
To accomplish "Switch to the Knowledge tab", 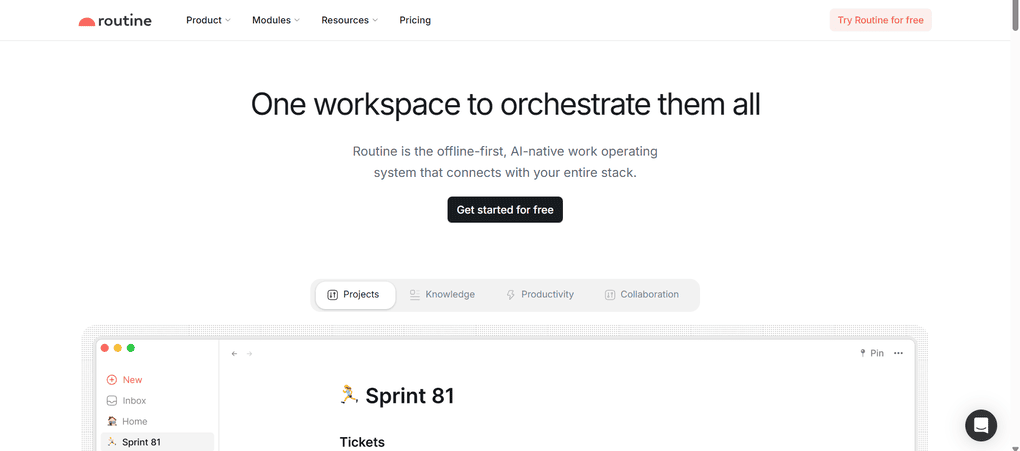I will click(442, 295).
